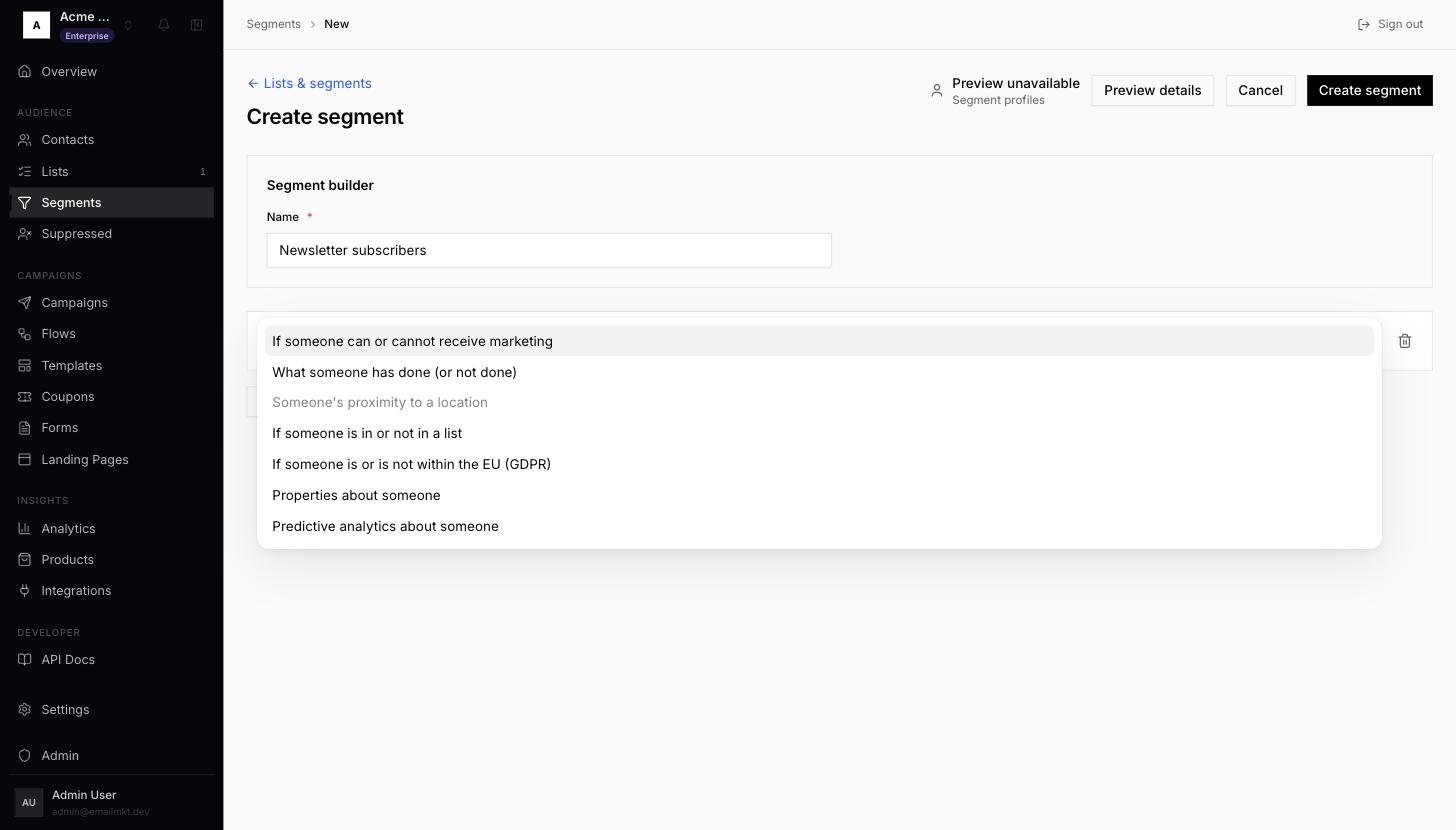Click the Acme workspace logo

[36, 25]
